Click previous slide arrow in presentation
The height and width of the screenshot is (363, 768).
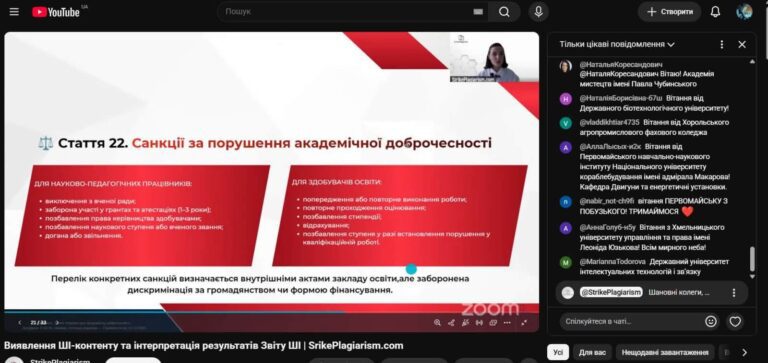click(x=20, y=322)
